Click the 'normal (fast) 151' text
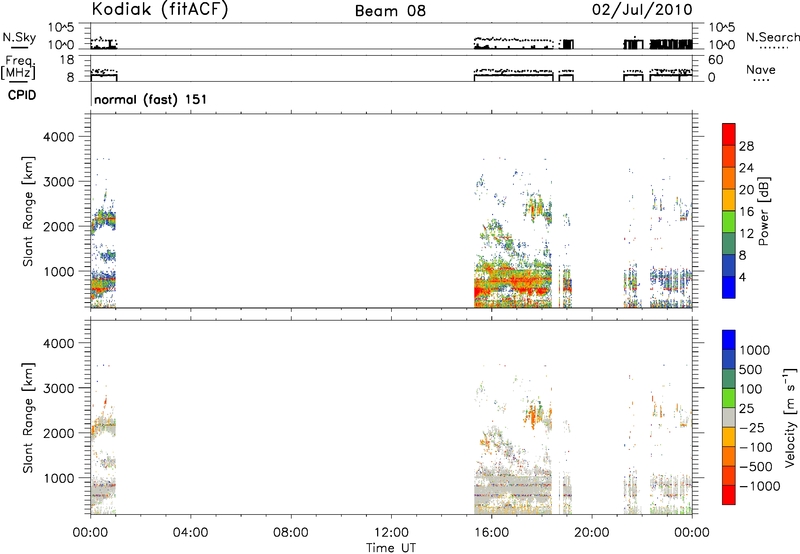Screen dimensions: 800x554 click(x=151, y=99)
